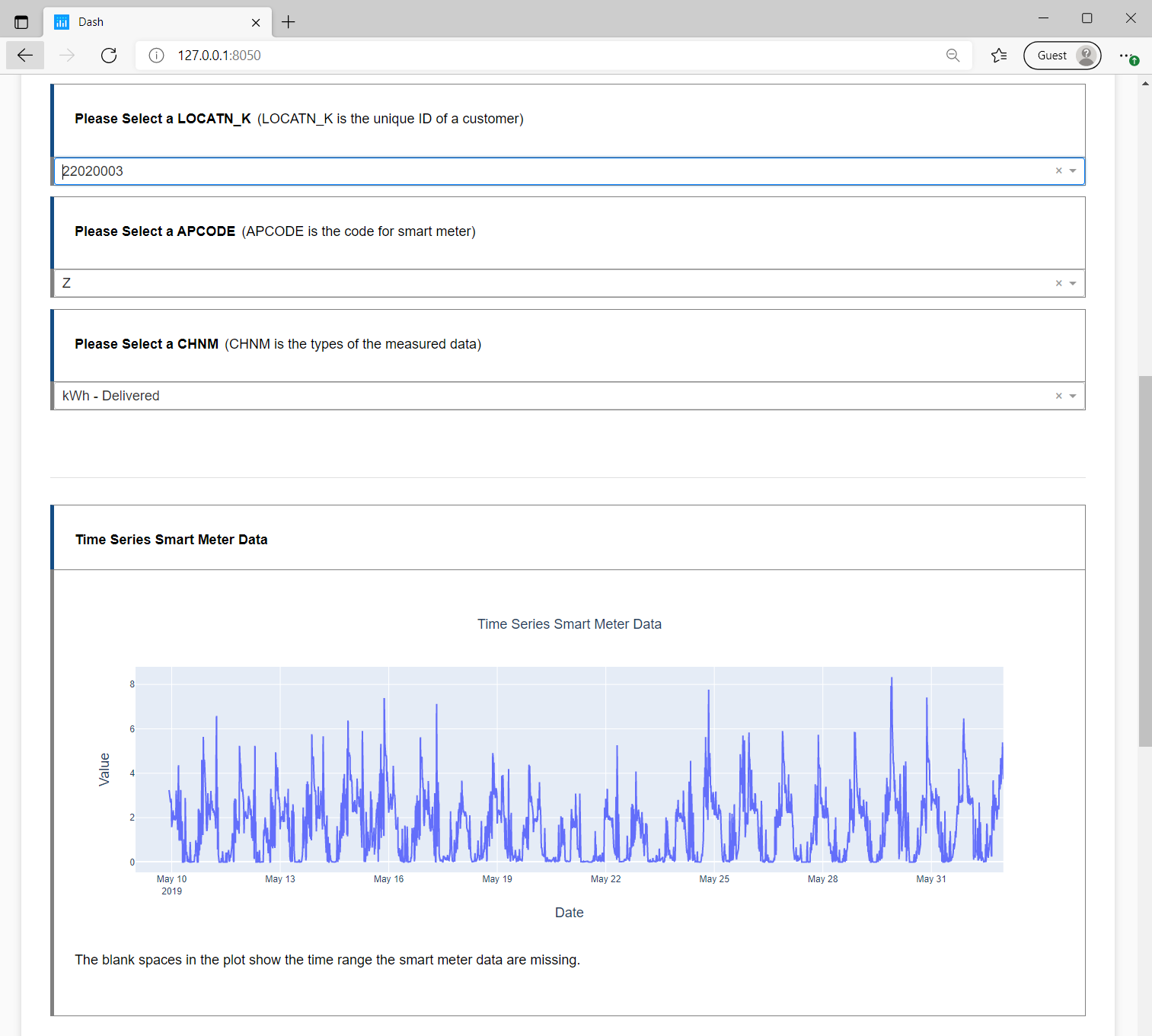Open a new browser tab with plus

click(288, 21)
